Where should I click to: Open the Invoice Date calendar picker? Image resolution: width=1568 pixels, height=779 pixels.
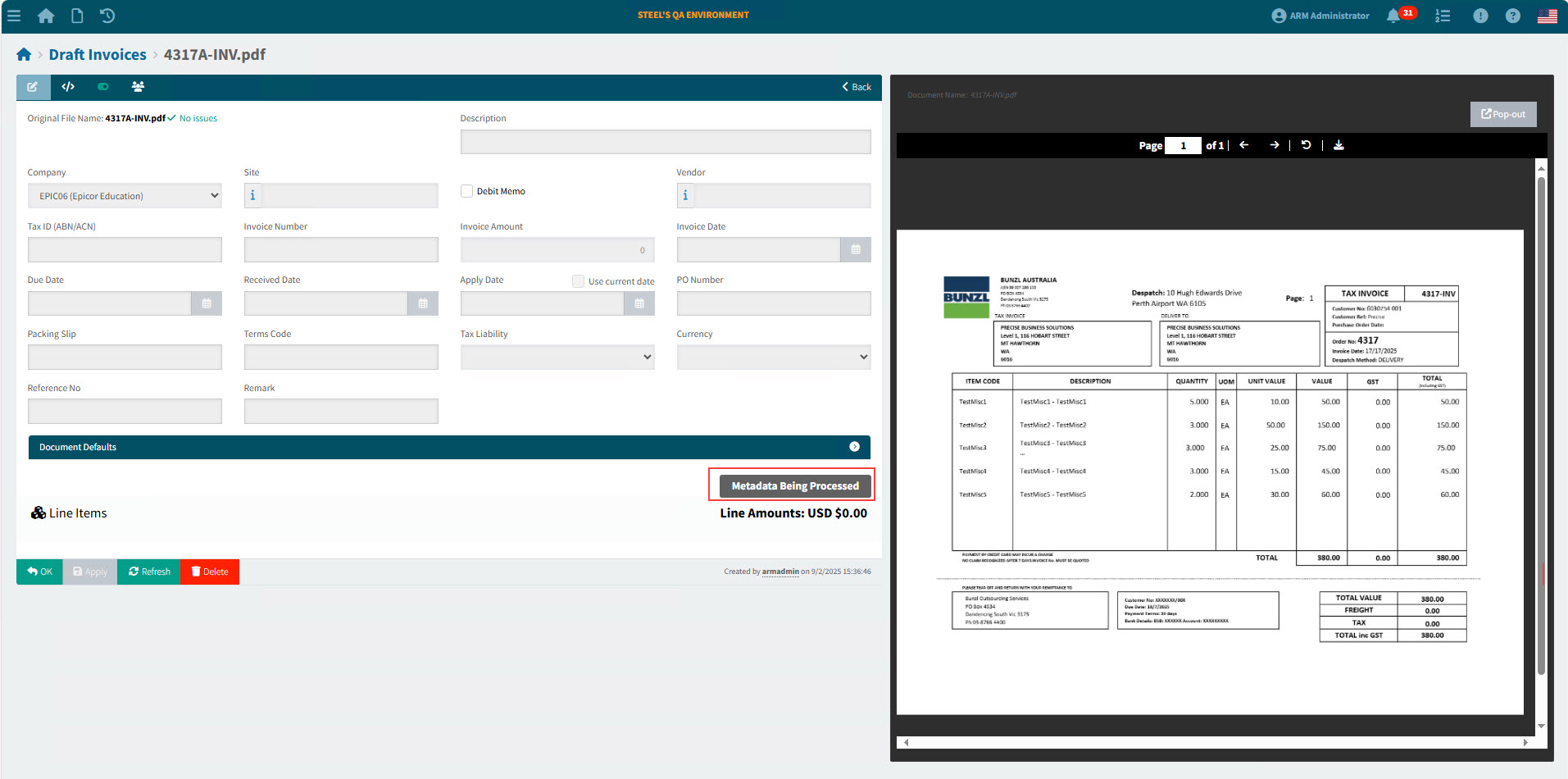[855, 250]
